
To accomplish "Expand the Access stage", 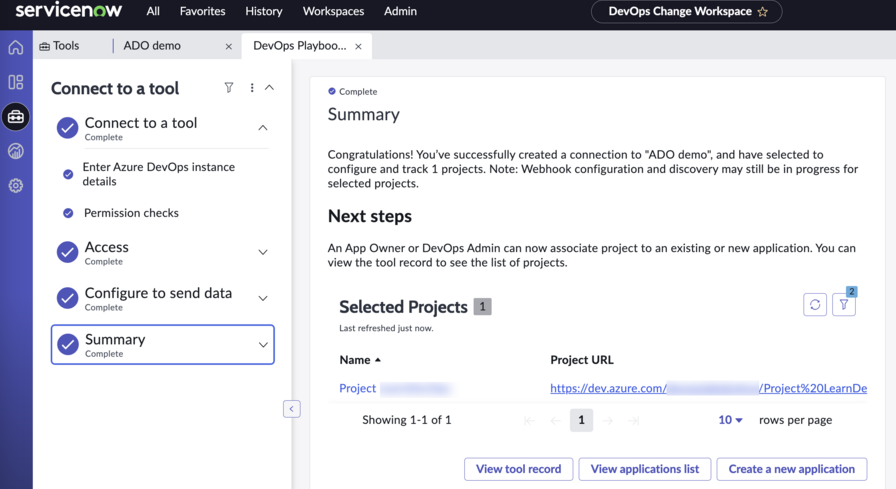I will click(x=263, y=252).
